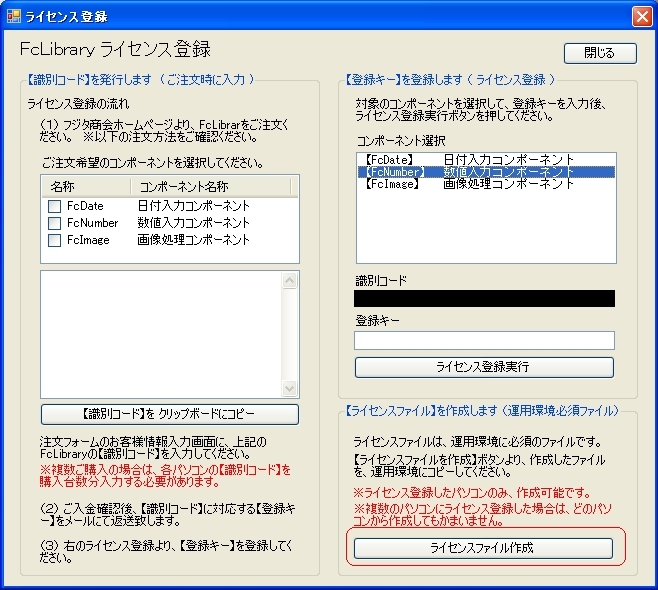Click the 識別コード field on the right
The width and height of the screenshot is (658, 590).
(x=484, y=298)
